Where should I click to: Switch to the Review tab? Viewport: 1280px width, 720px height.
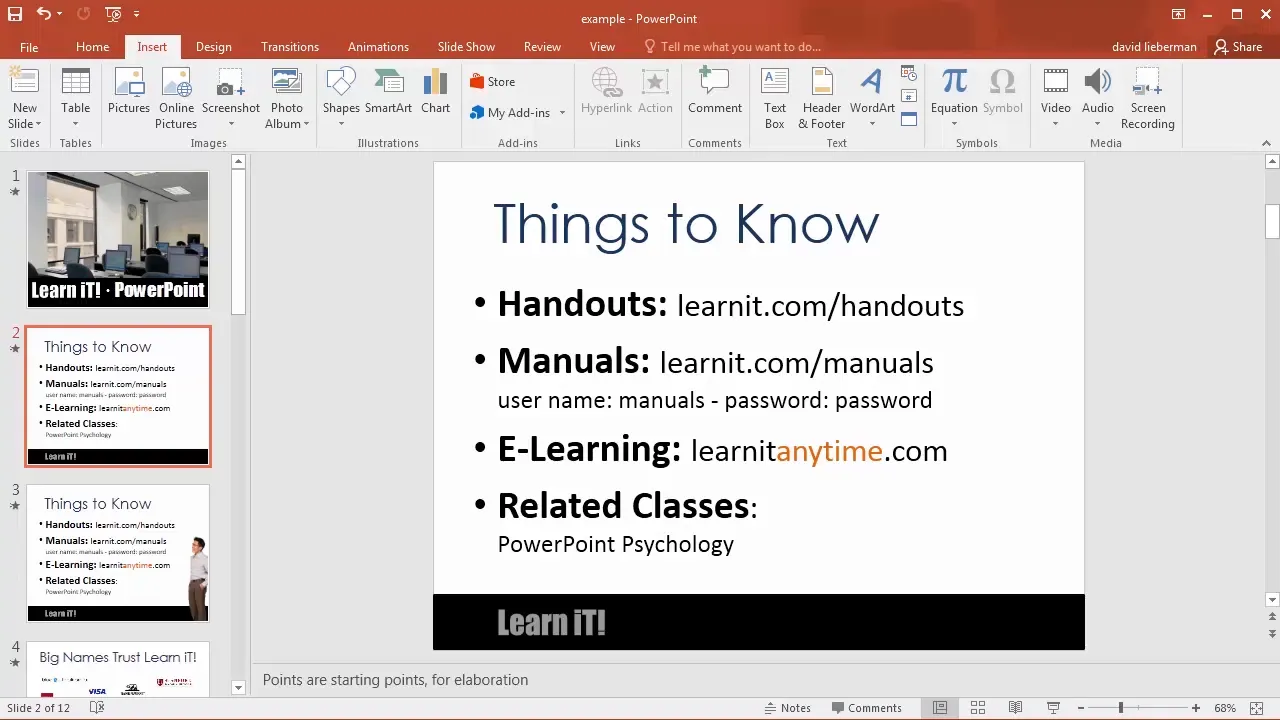click(x=542, y=47)
